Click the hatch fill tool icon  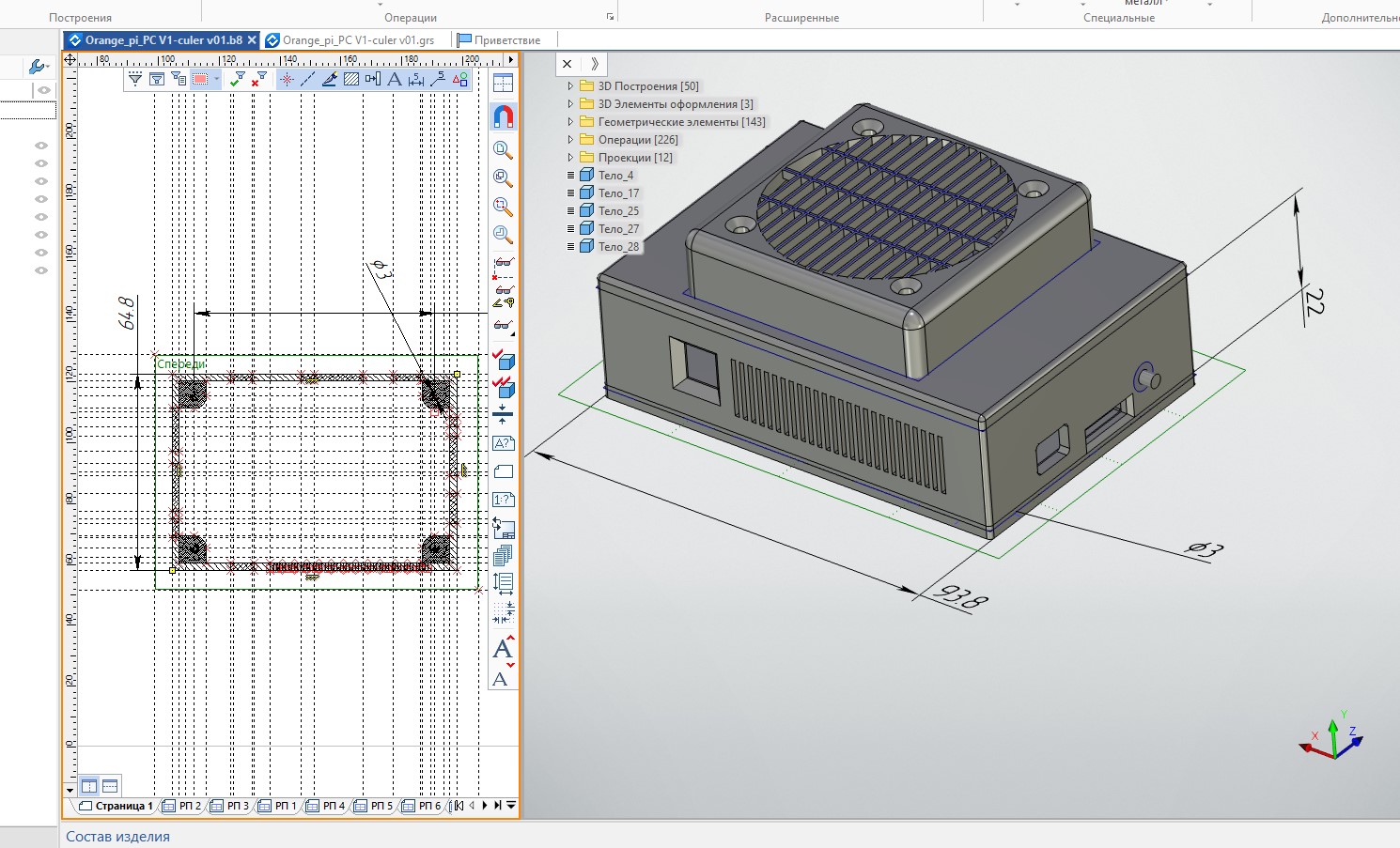pos(351,80)
